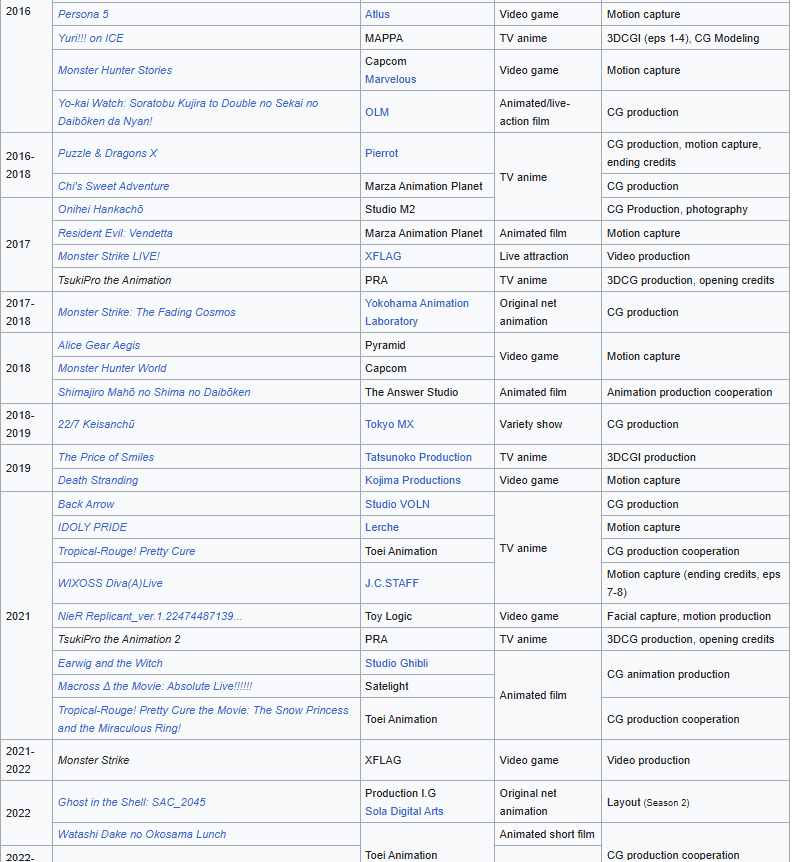792x862 pixels.
Task: Select 'Animation production cooperation' cell
Action: pyautogui.click(x=695, y=393)
